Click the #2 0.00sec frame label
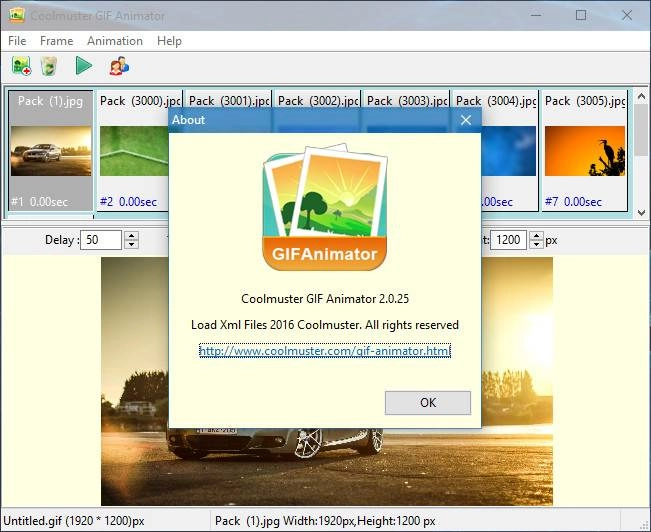 [x=128, y=202]
